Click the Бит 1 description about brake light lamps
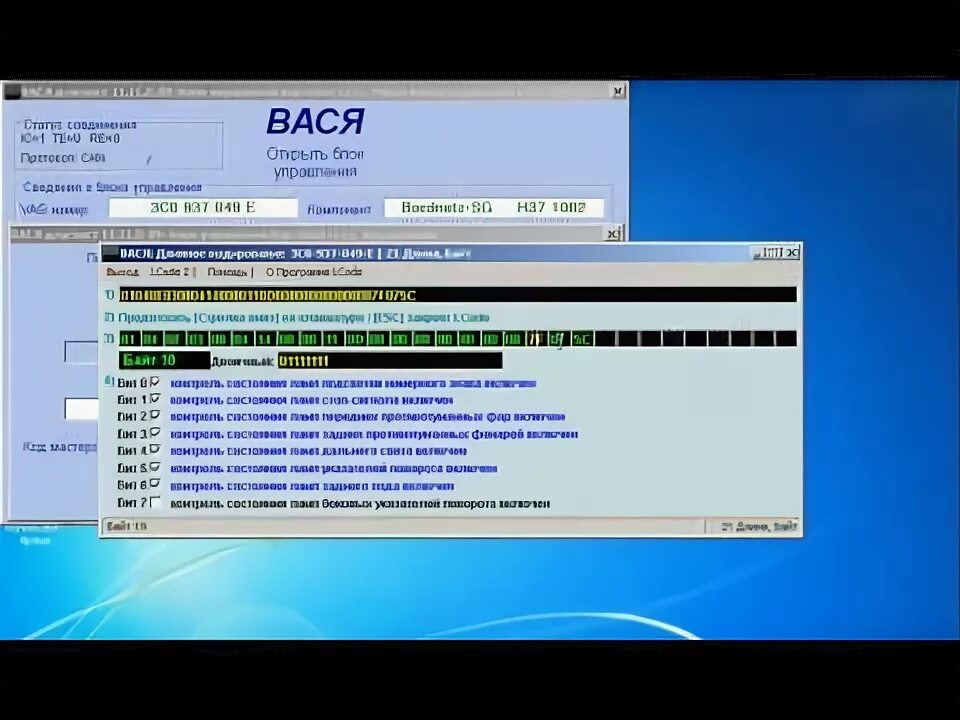Screen dimensions: 960x720 tap(311, 400)
